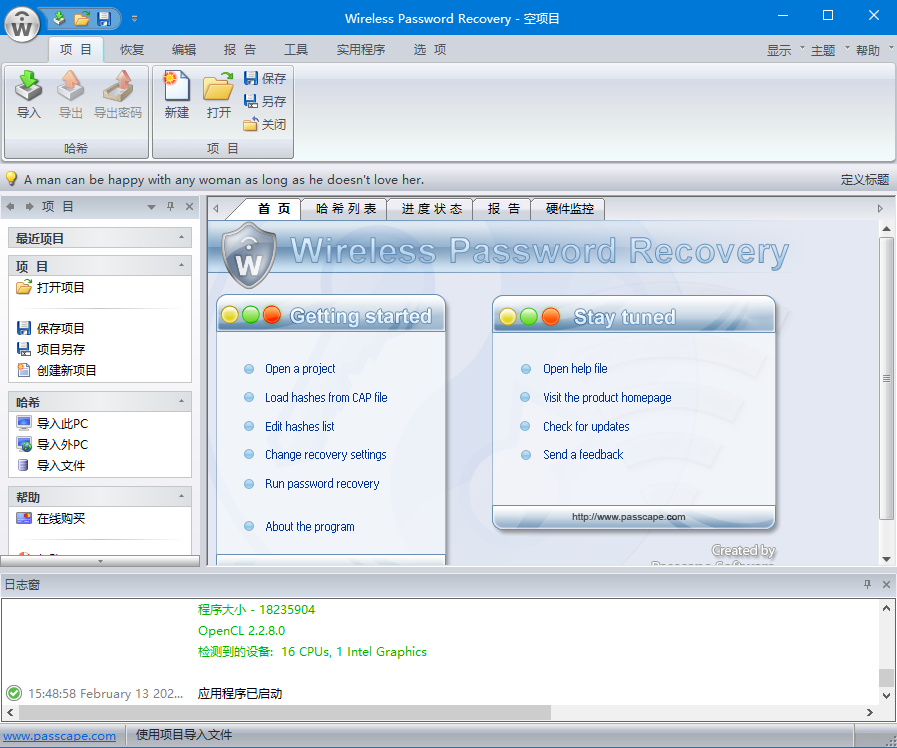Switch to the 恢复 ribbon tab
897x748 pixels.
tap(132, 50)
